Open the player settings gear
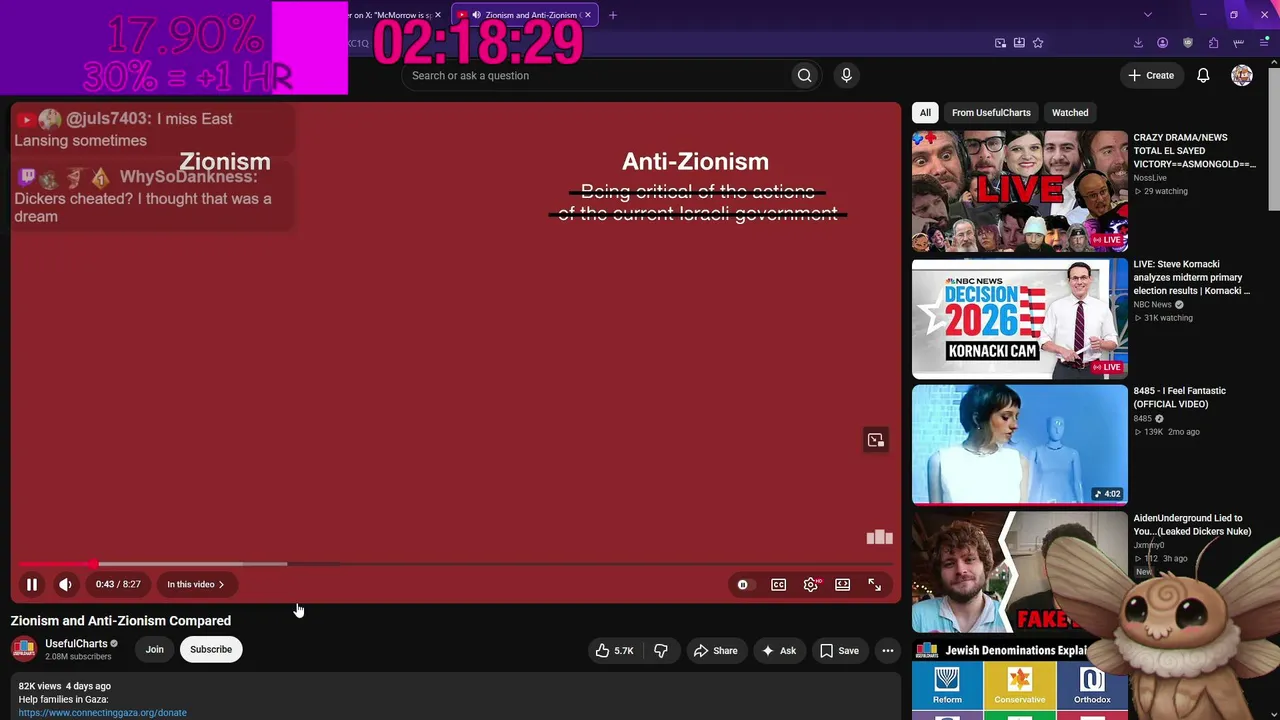This screenshot has height=720, width=1280. click(x=811, y=584)
